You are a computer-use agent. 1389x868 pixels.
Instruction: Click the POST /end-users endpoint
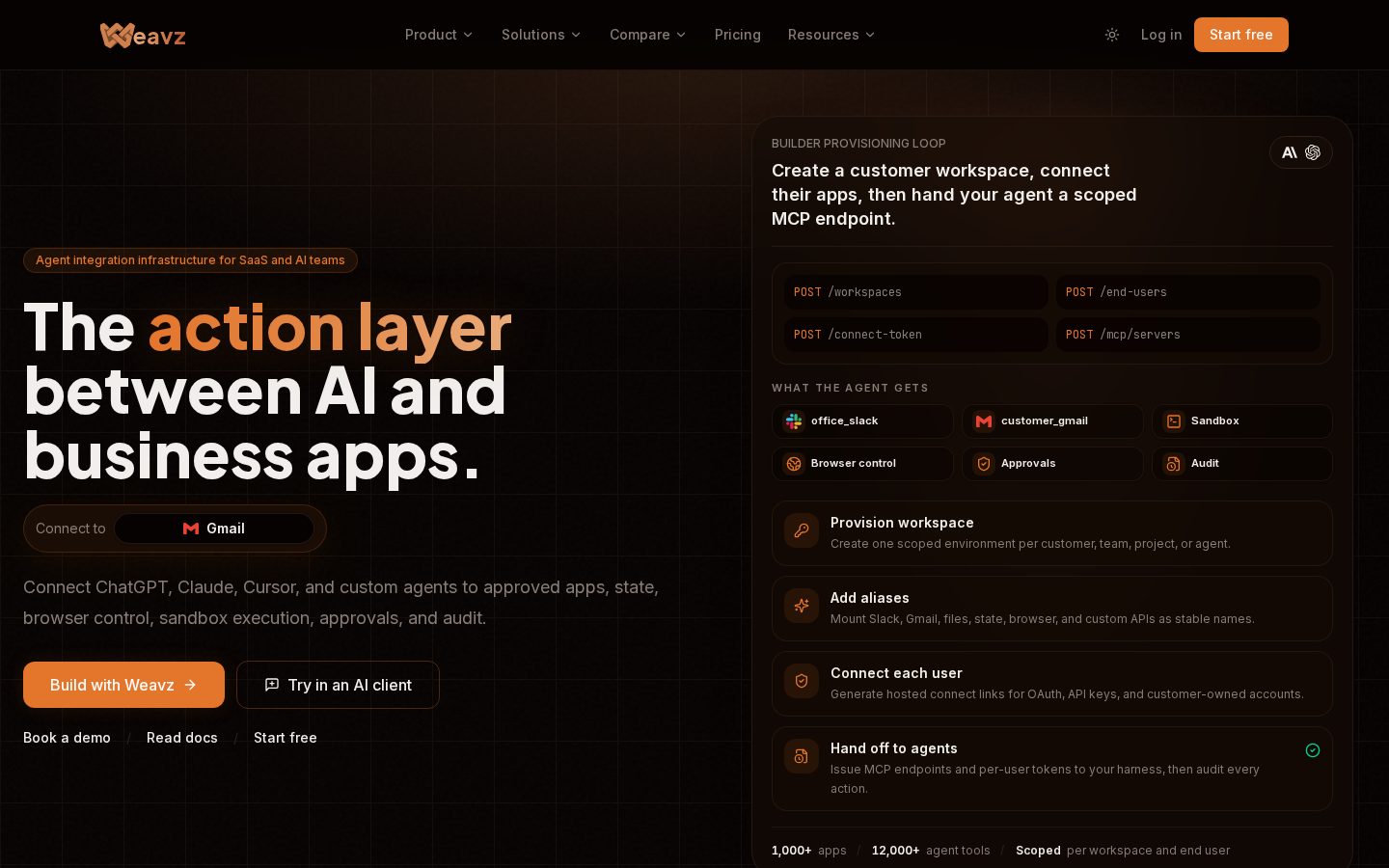click(x=1188, y=292)
